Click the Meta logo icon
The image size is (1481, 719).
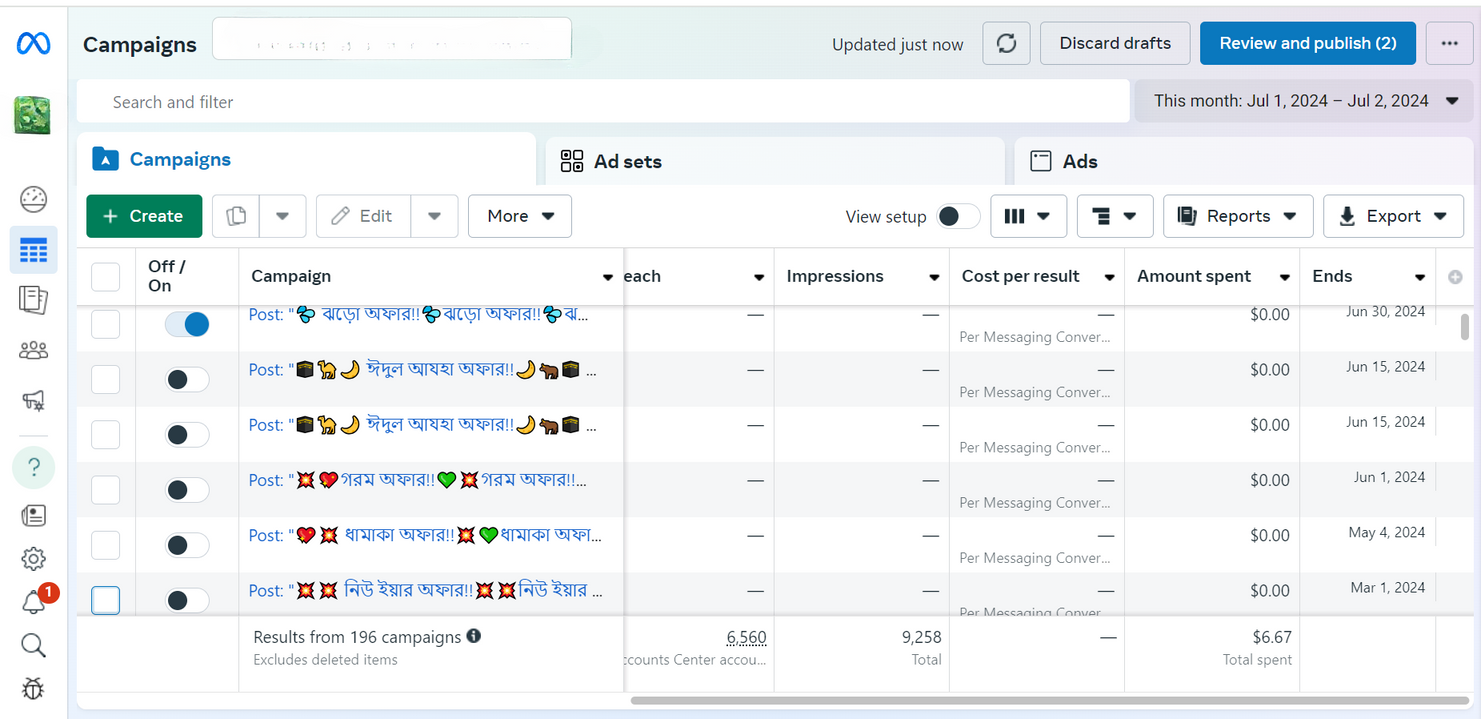pos(33,44)
